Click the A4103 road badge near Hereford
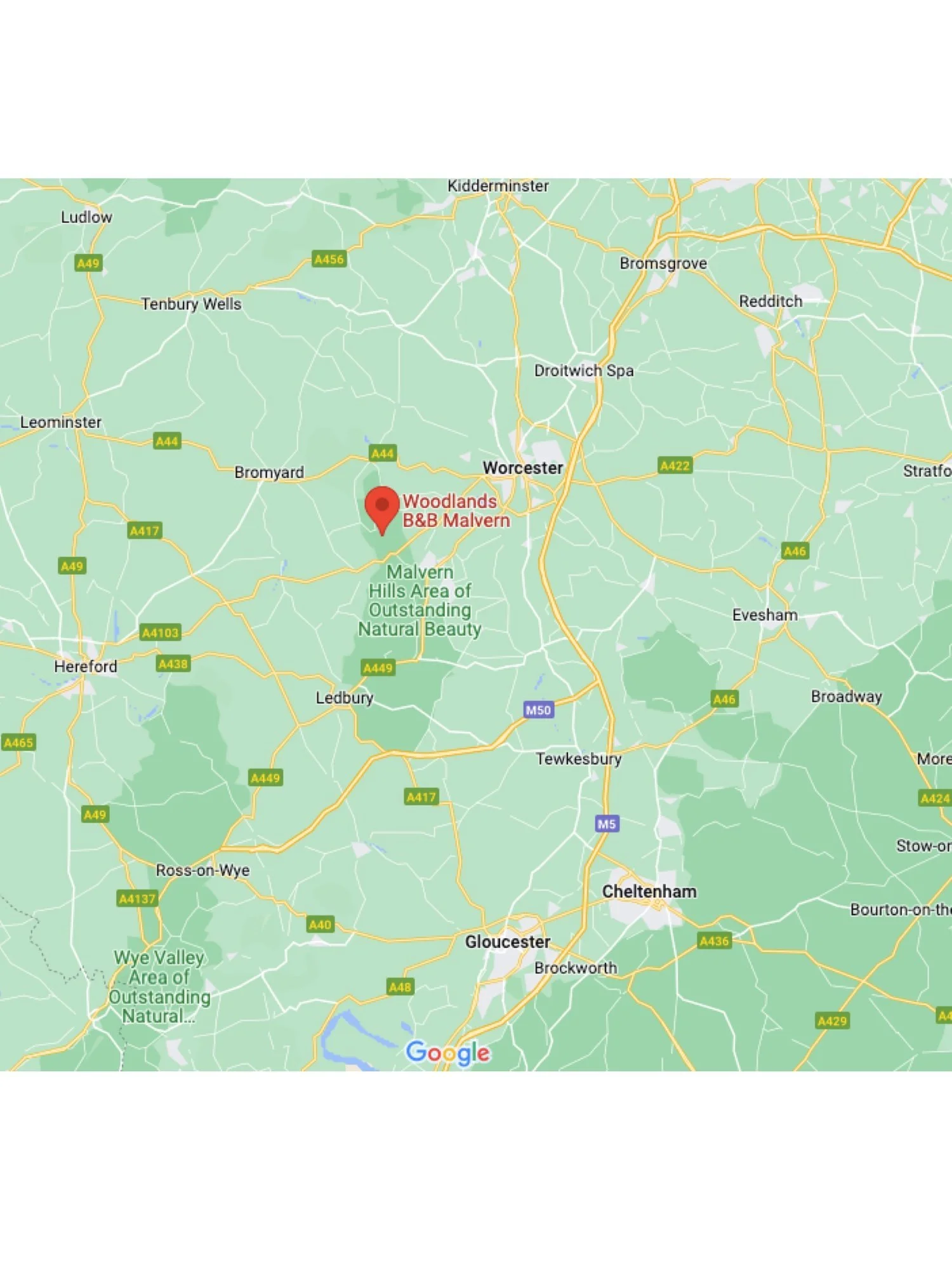 coord(161,632)
